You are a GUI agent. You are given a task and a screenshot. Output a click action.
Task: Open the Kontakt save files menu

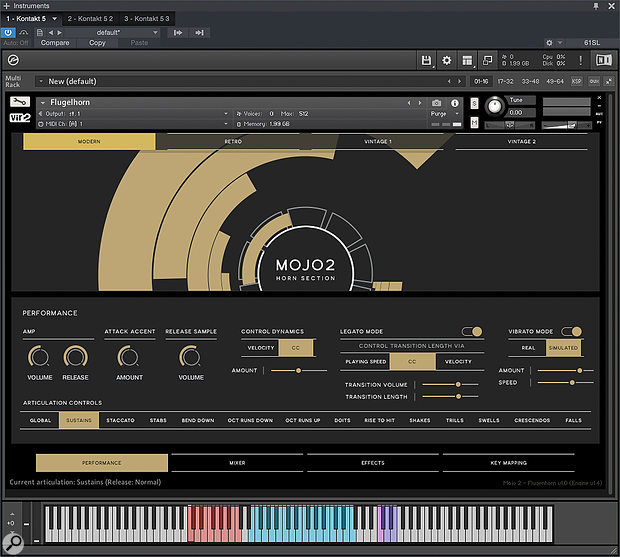(426, 60)
